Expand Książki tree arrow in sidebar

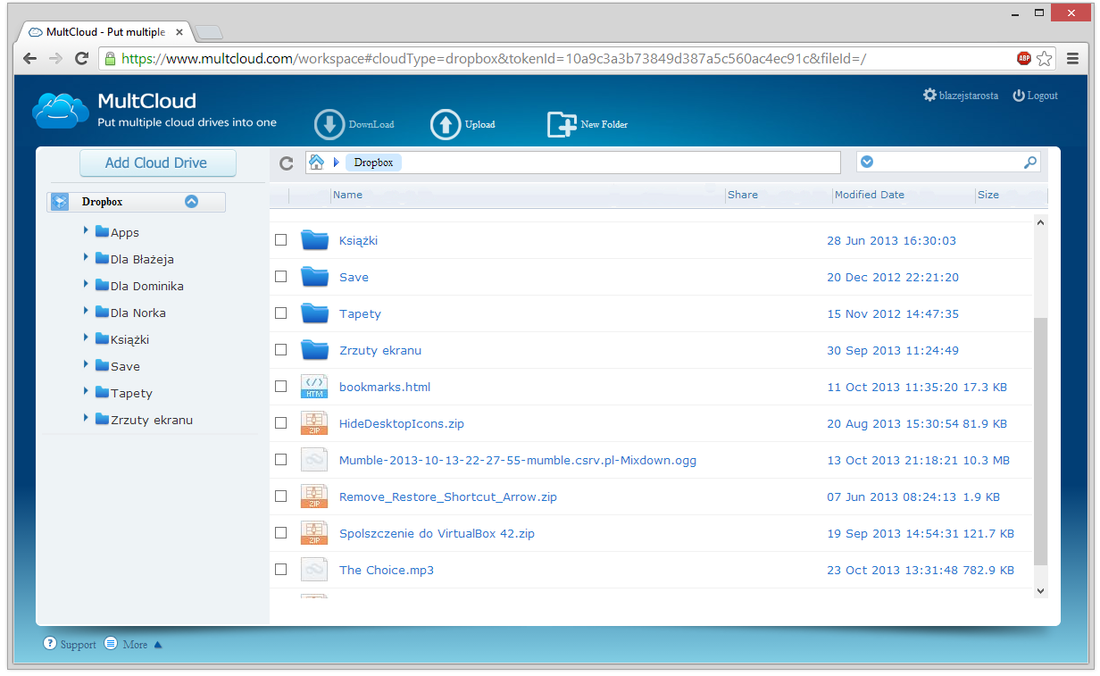(x=86, y=337)
